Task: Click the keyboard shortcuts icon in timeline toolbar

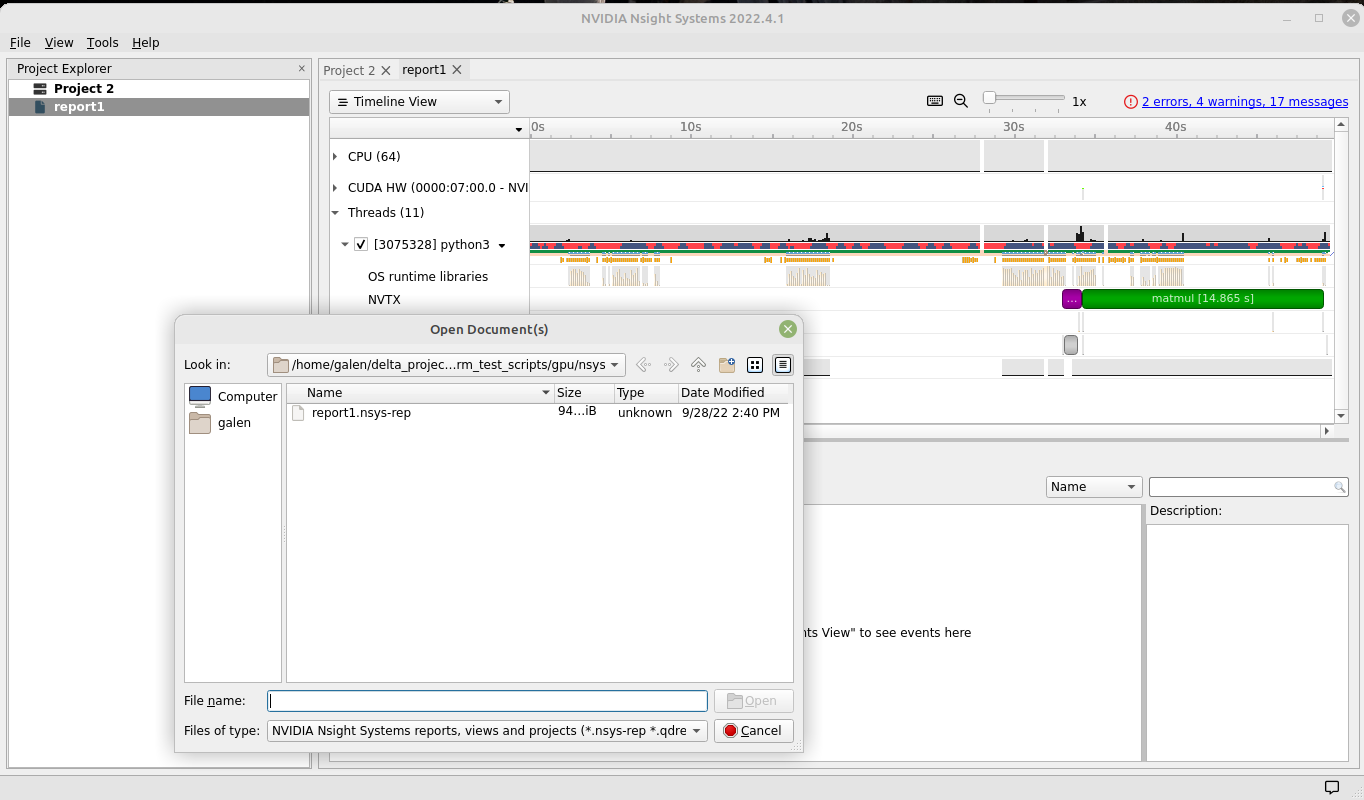Action: [x=935, y=101]
